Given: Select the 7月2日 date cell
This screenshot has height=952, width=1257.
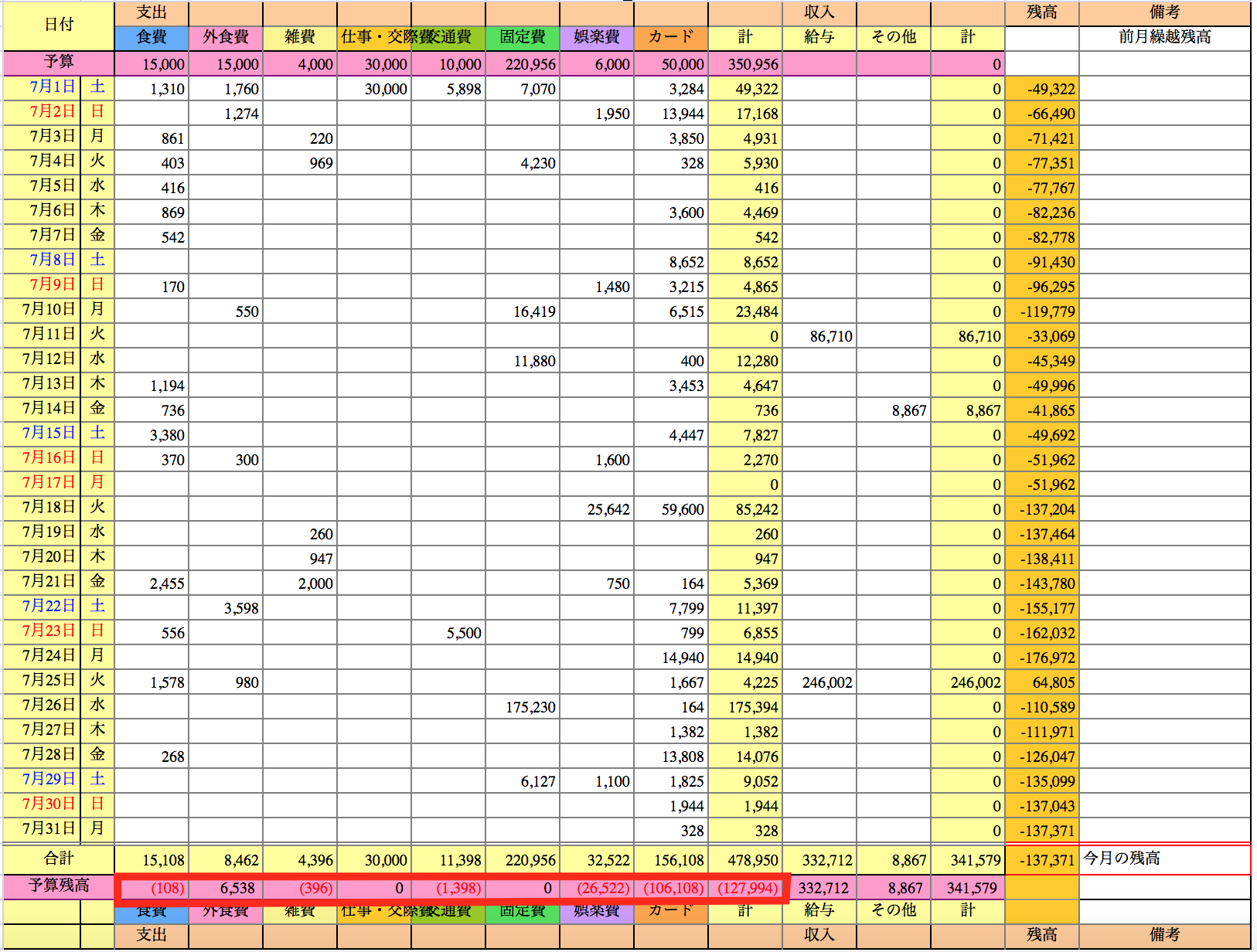Looking at the screenshot, I should coord(42,113).
